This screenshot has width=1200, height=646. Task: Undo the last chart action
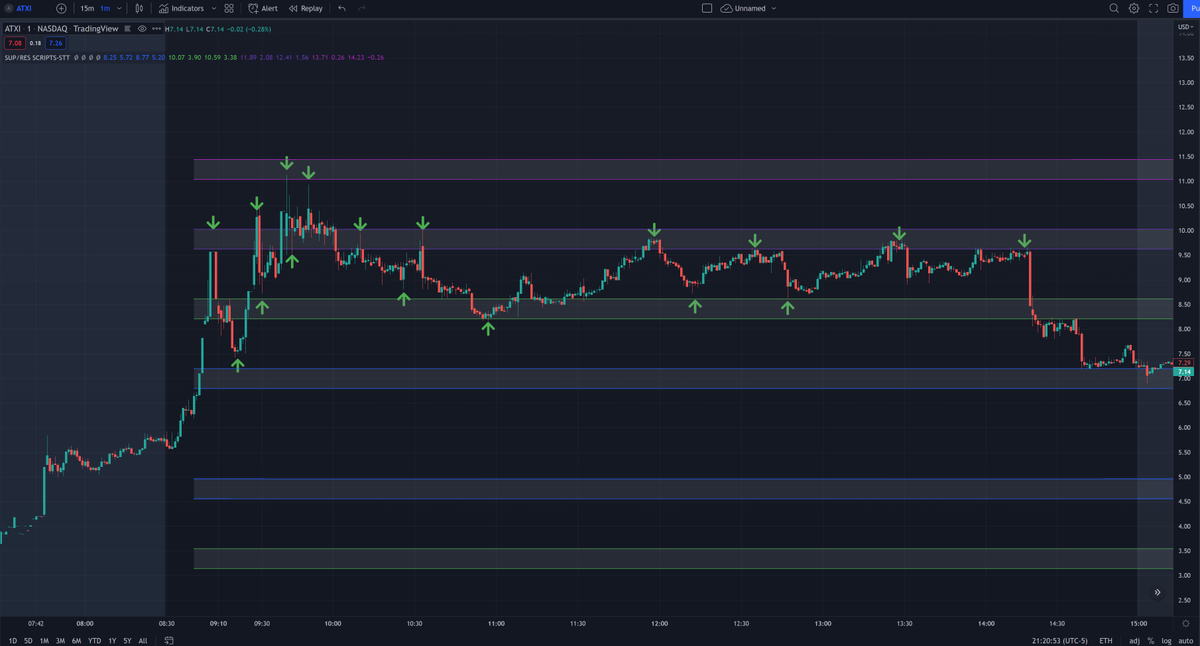tap(342, 8)
